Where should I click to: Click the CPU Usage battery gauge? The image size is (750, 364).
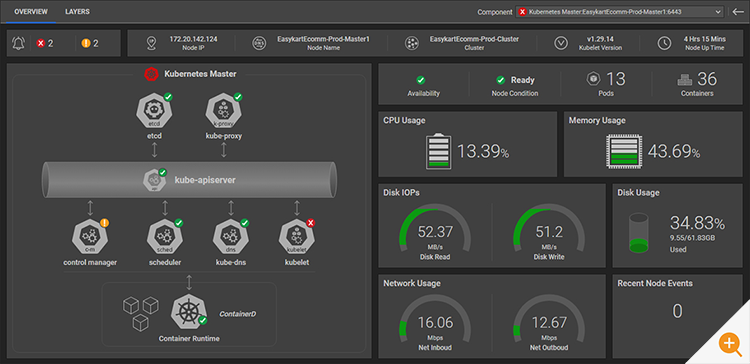tap(439, 151)
